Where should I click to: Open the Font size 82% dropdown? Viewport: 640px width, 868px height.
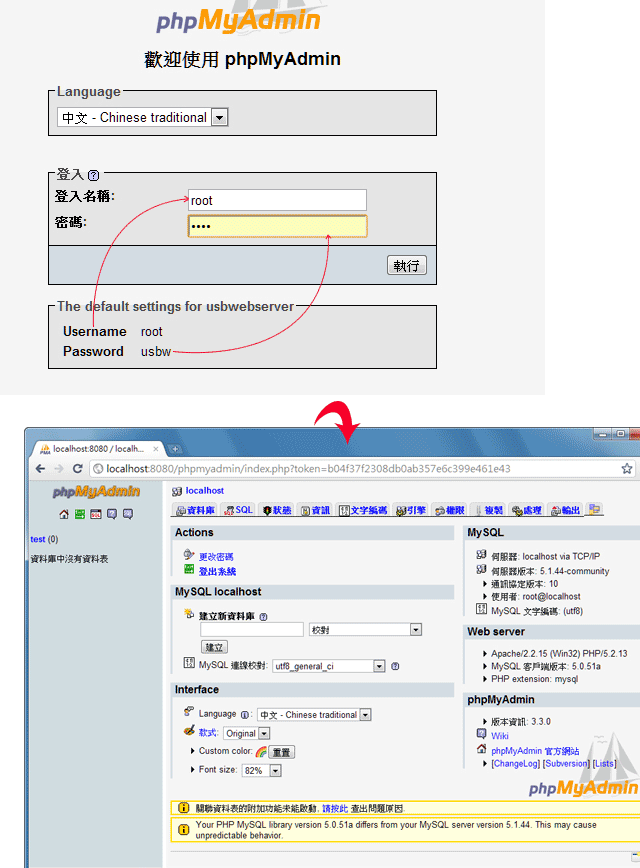(262, 771)
